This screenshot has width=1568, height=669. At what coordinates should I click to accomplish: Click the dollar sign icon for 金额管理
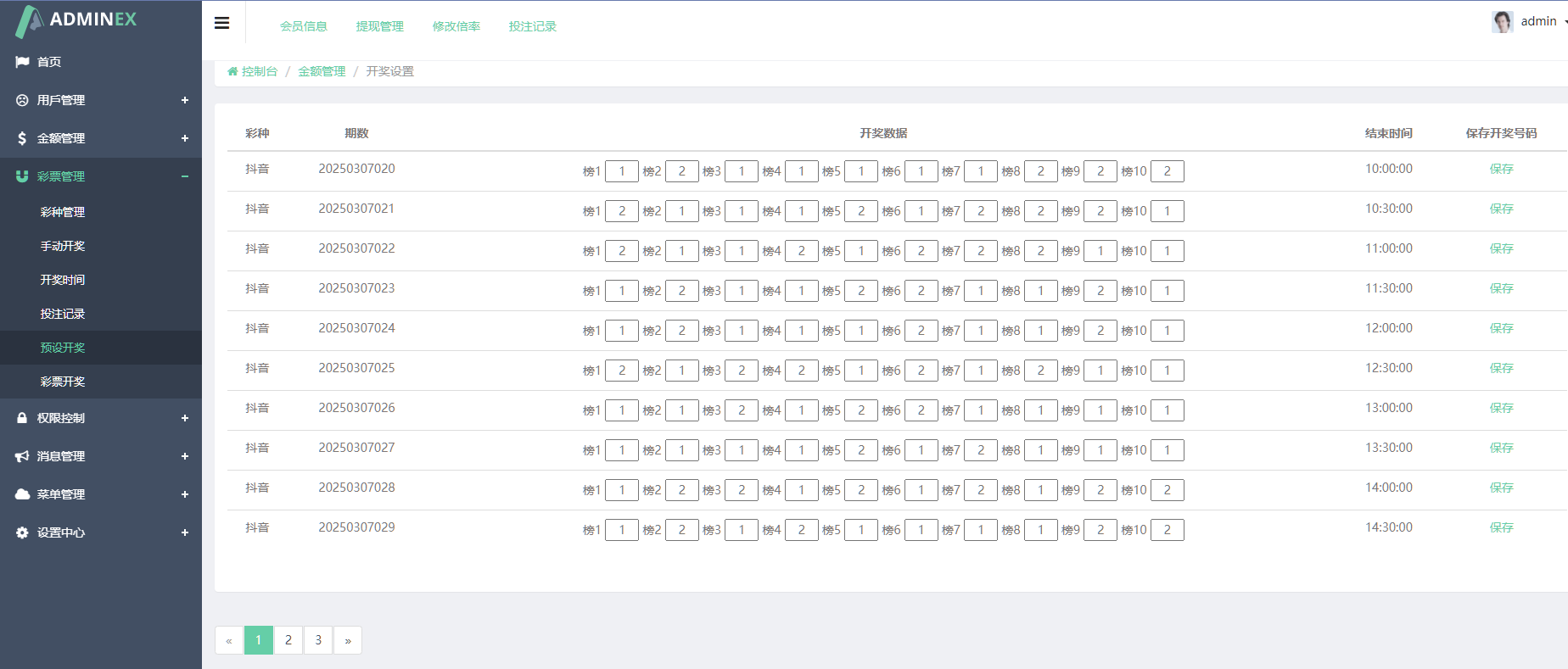22,138
